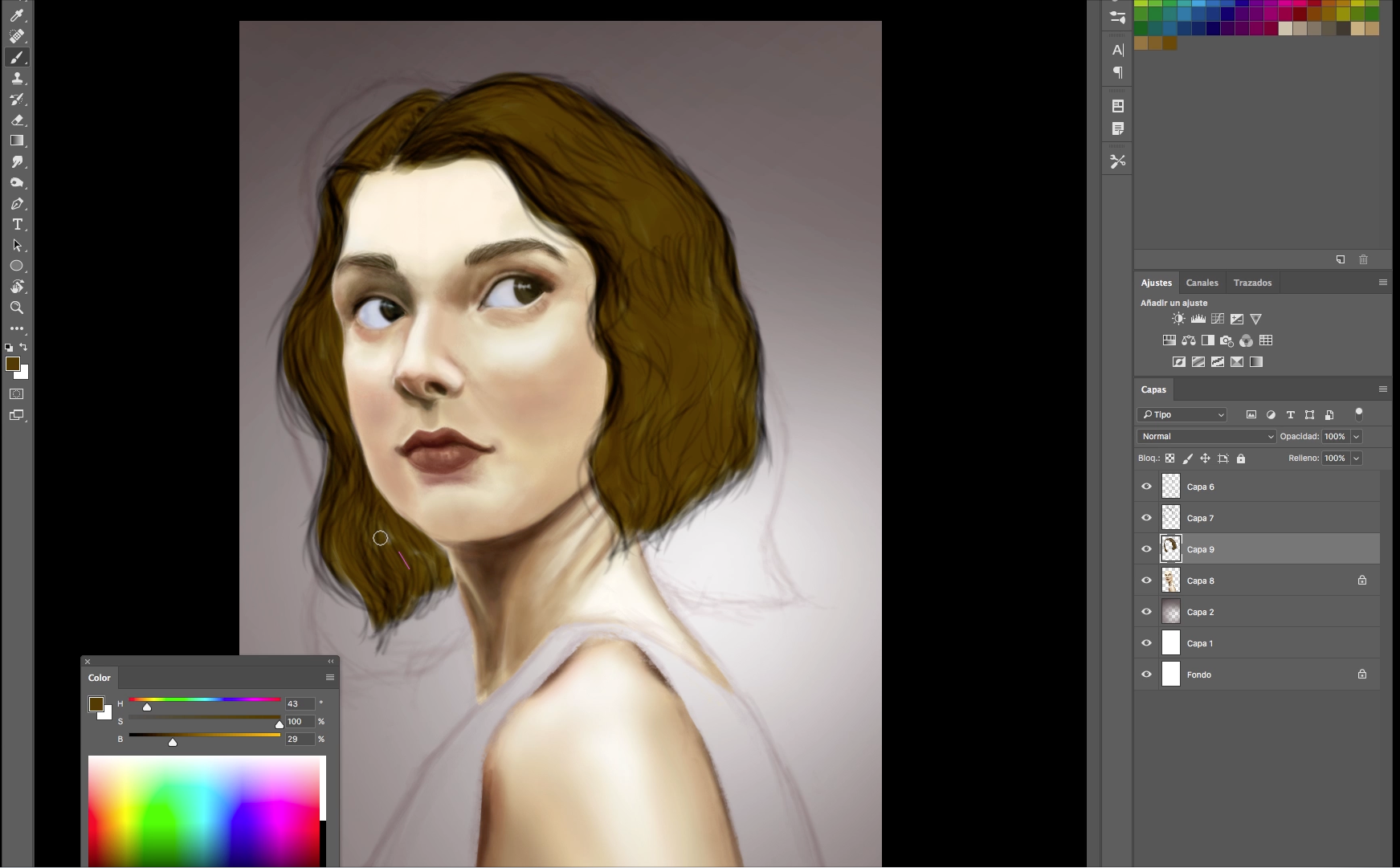Select the History Brush tool

coord(17,99)
